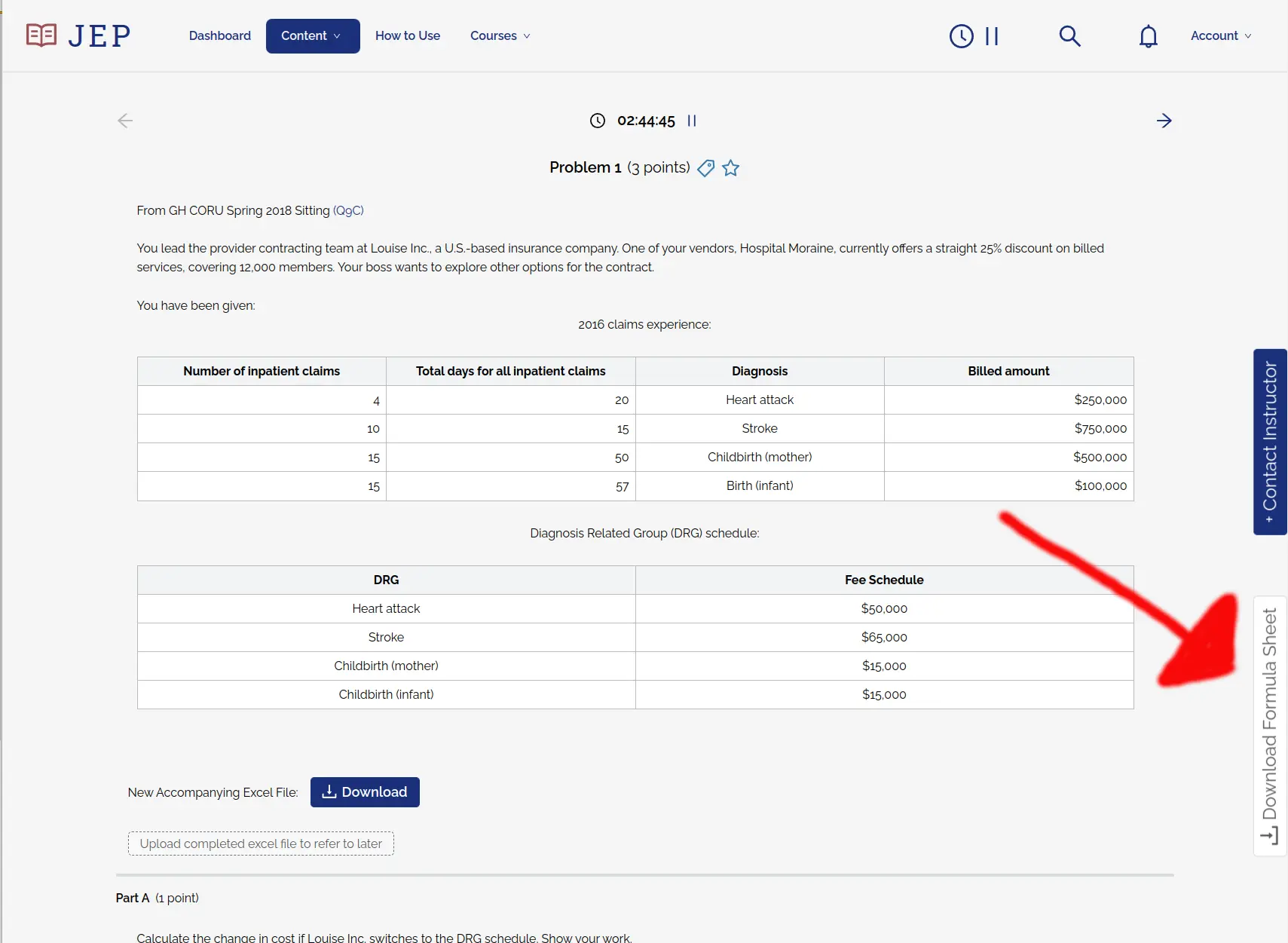Pause the session timer in the top bar
Screen dimensions: 1288x943
[990, 35]
